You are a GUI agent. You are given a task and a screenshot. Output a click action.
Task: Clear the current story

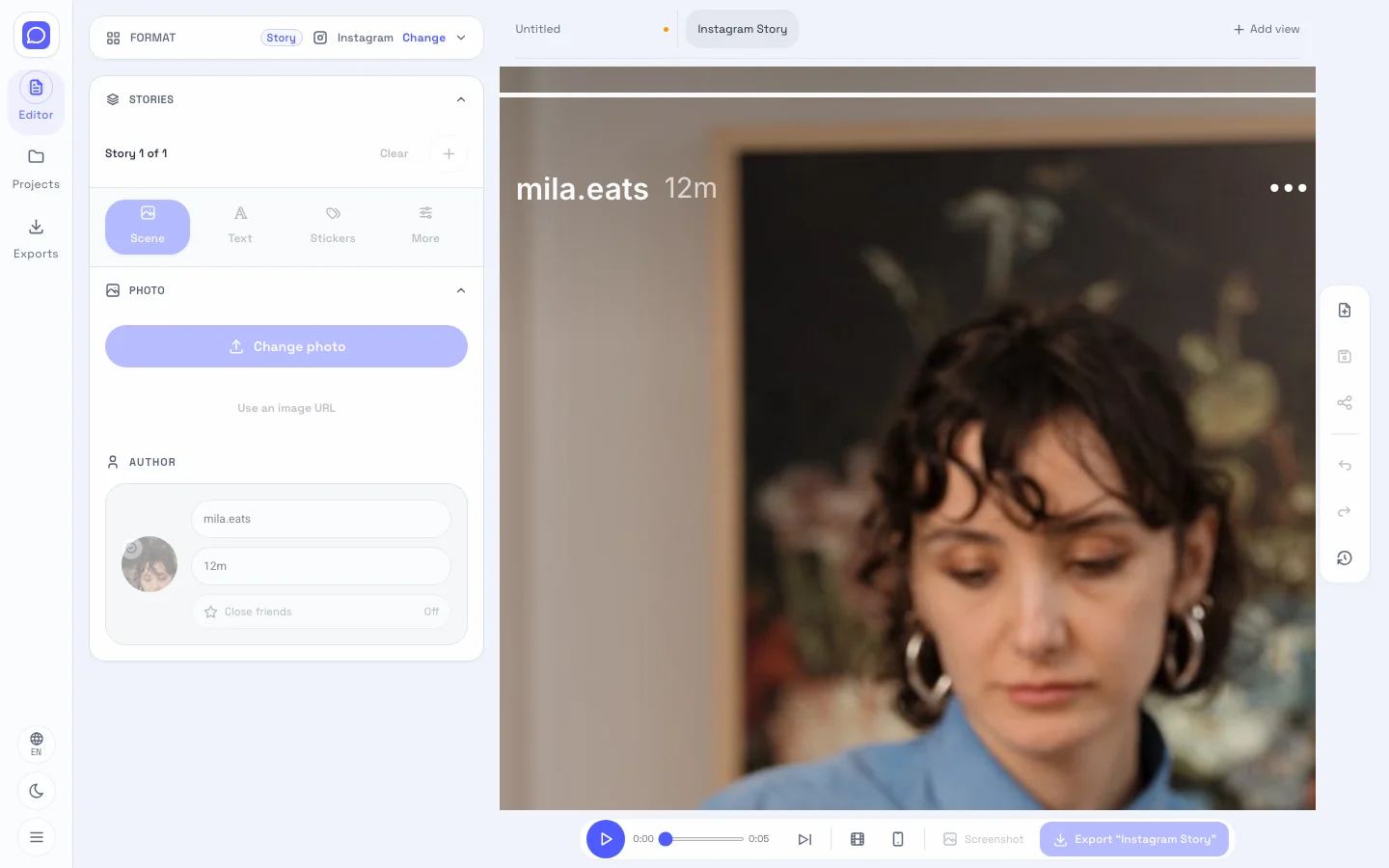coord(394,153)
